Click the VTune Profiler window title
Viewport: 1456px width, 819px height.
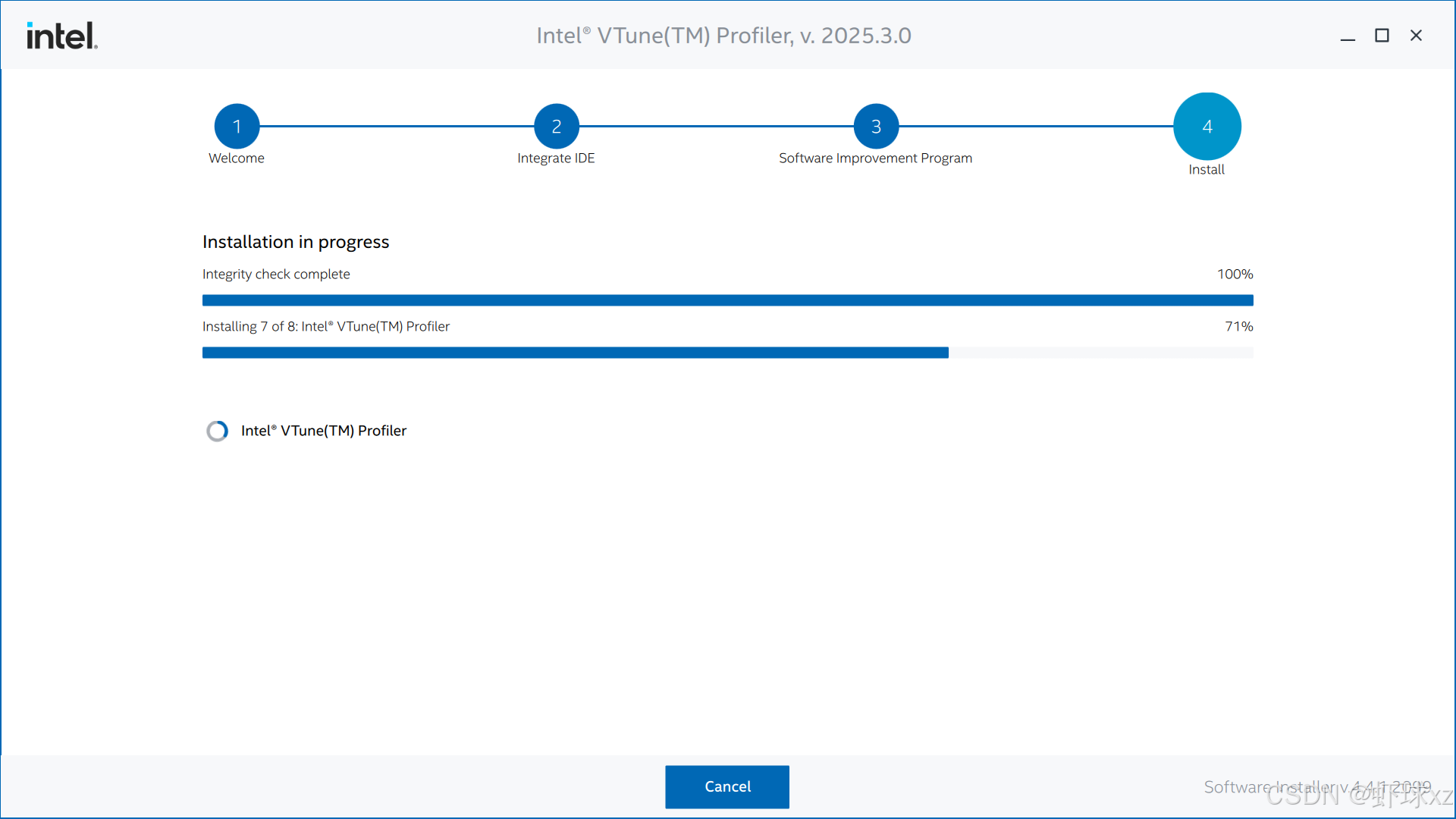click(723, 36)
